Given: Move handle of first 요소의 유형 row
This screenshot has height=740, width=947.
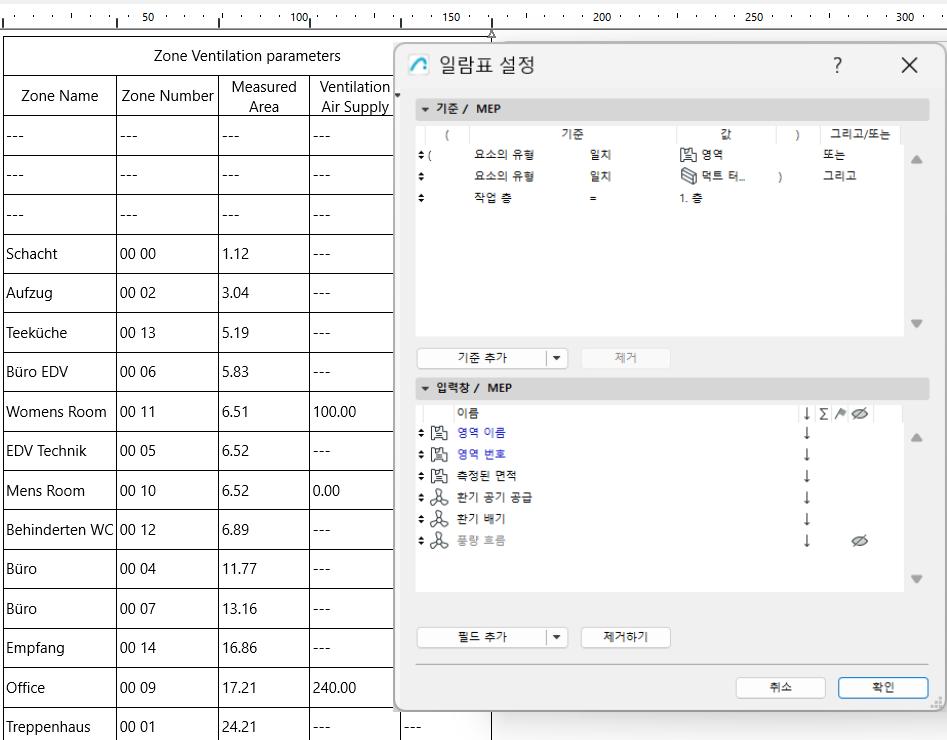Looking at the screenshot, I should pyautogui.click(x=421, y=155).
